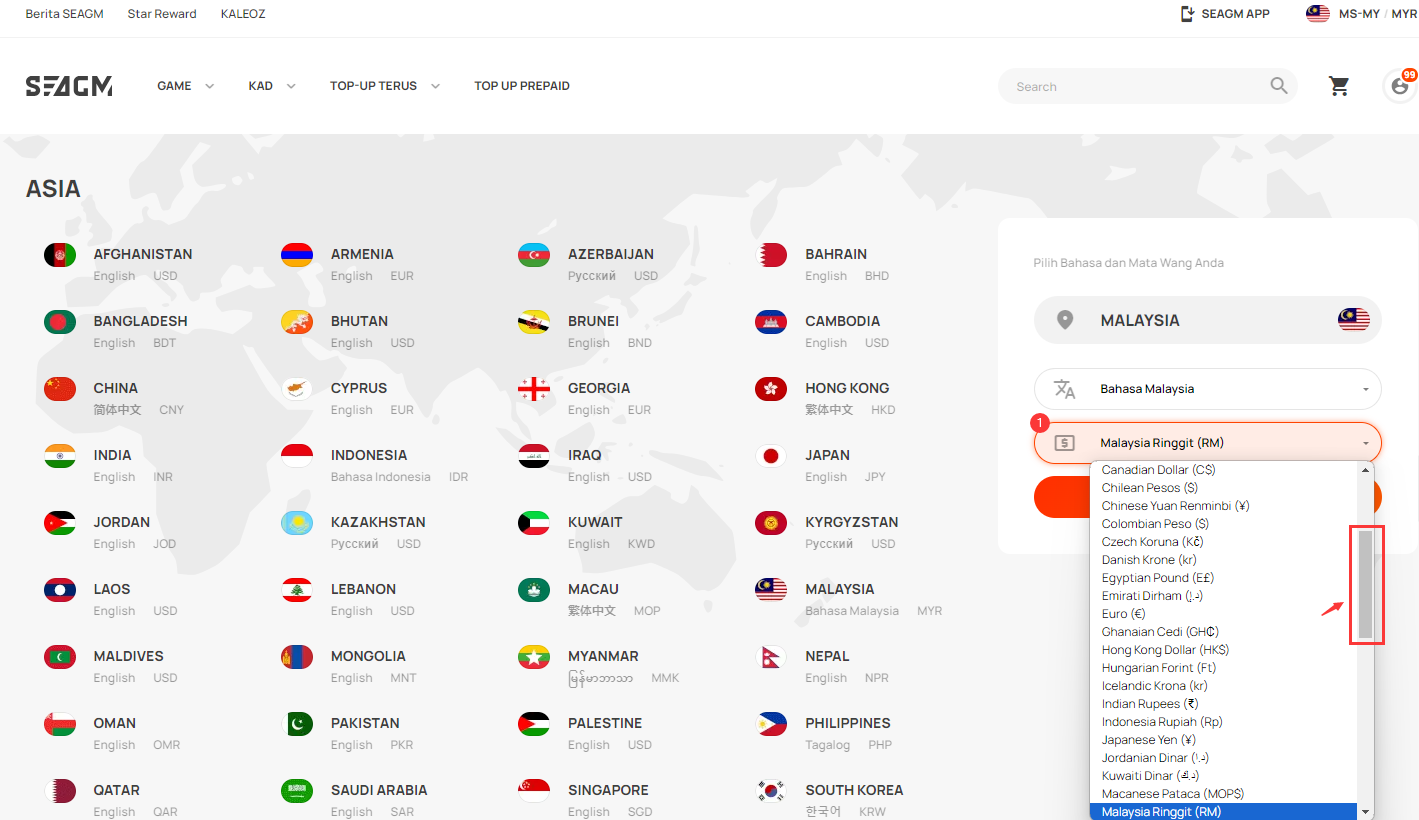Open the Malaysia Ringgit currency dropdown

coord(1207,443)
